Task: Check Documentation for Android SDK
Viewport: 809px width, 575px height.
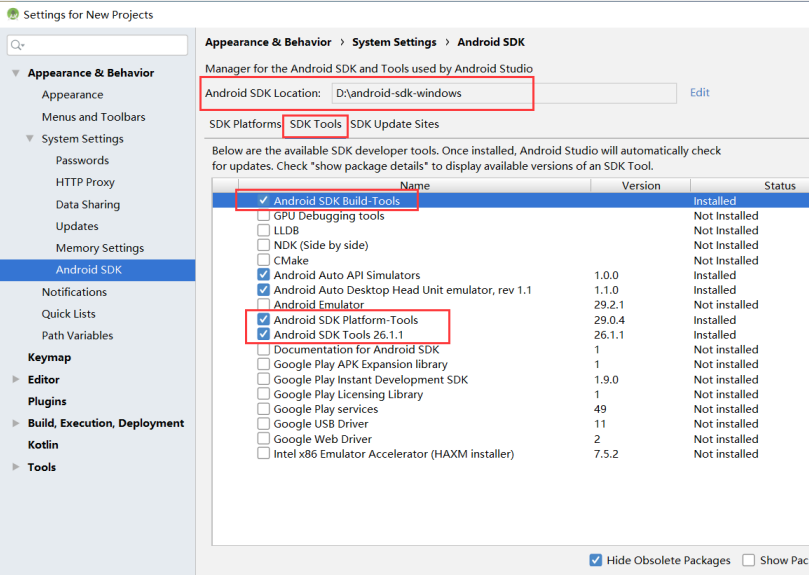Action: 264,349
